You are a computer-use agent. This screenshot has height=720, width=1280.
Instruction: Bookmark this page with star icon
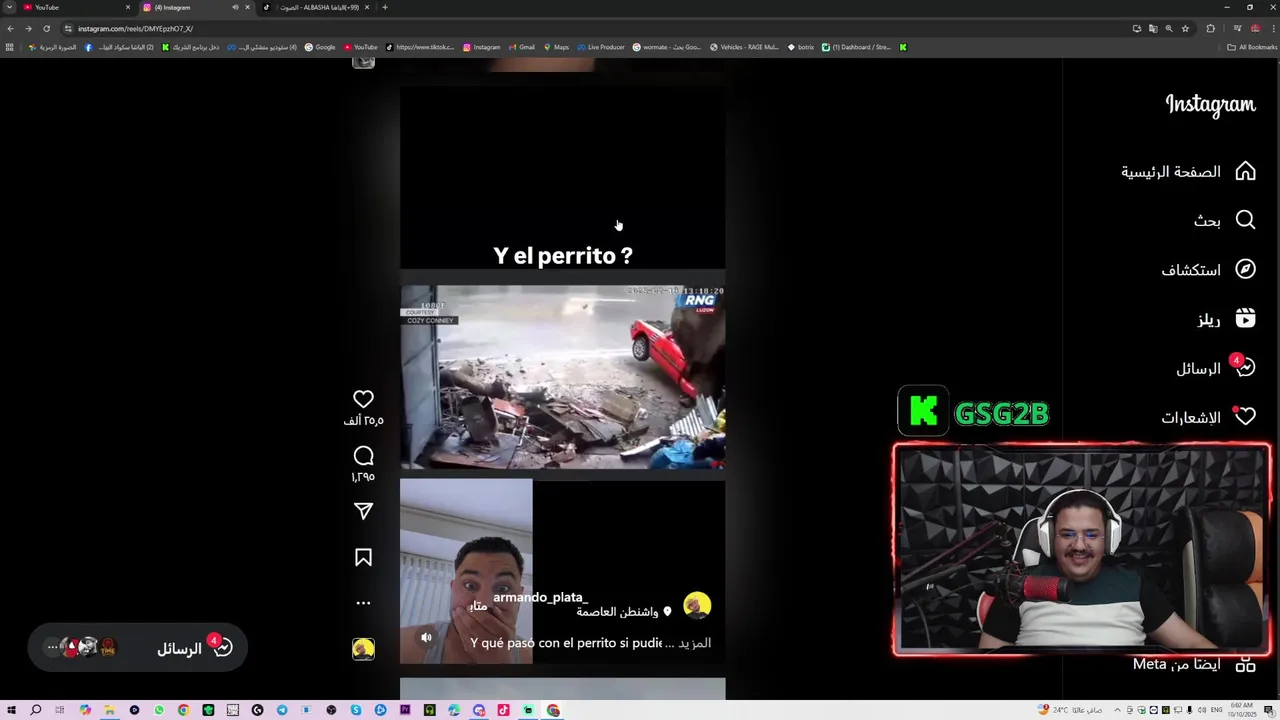[x=1185, y=28]
